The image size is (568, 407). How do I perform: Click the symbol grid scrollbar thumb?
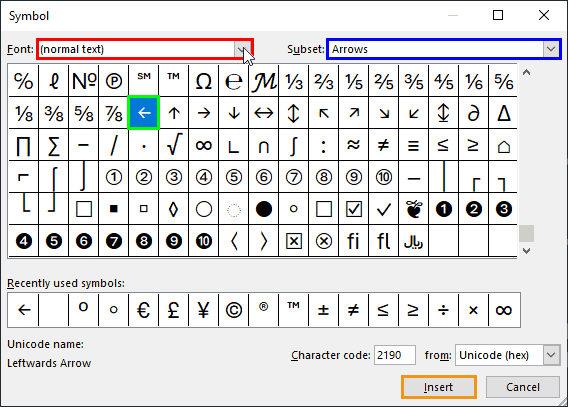pos(526,234)
